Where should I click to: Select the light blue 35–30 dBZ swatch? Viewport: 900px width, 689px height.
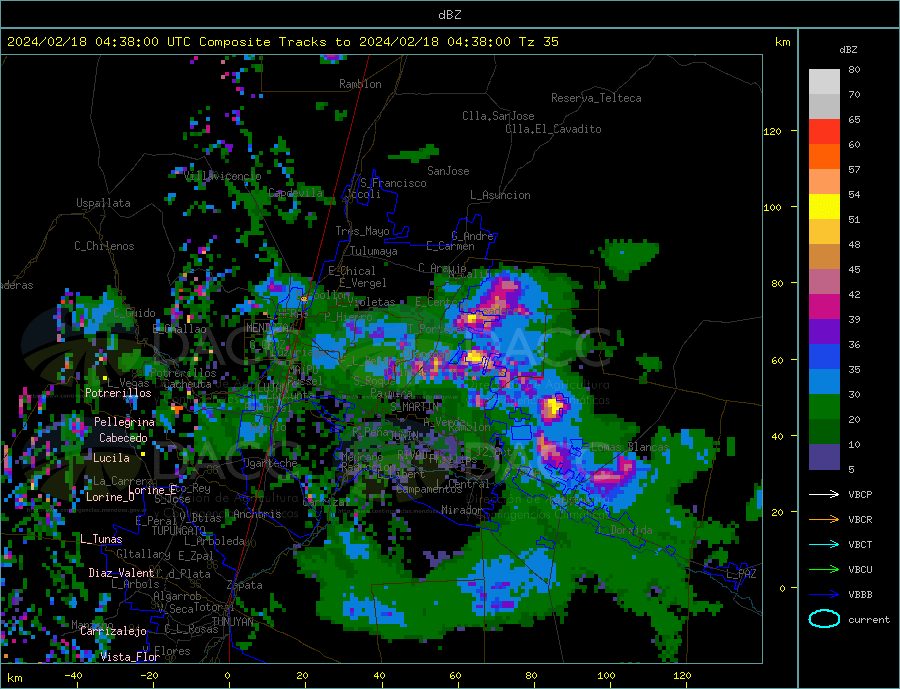(824, 381)
